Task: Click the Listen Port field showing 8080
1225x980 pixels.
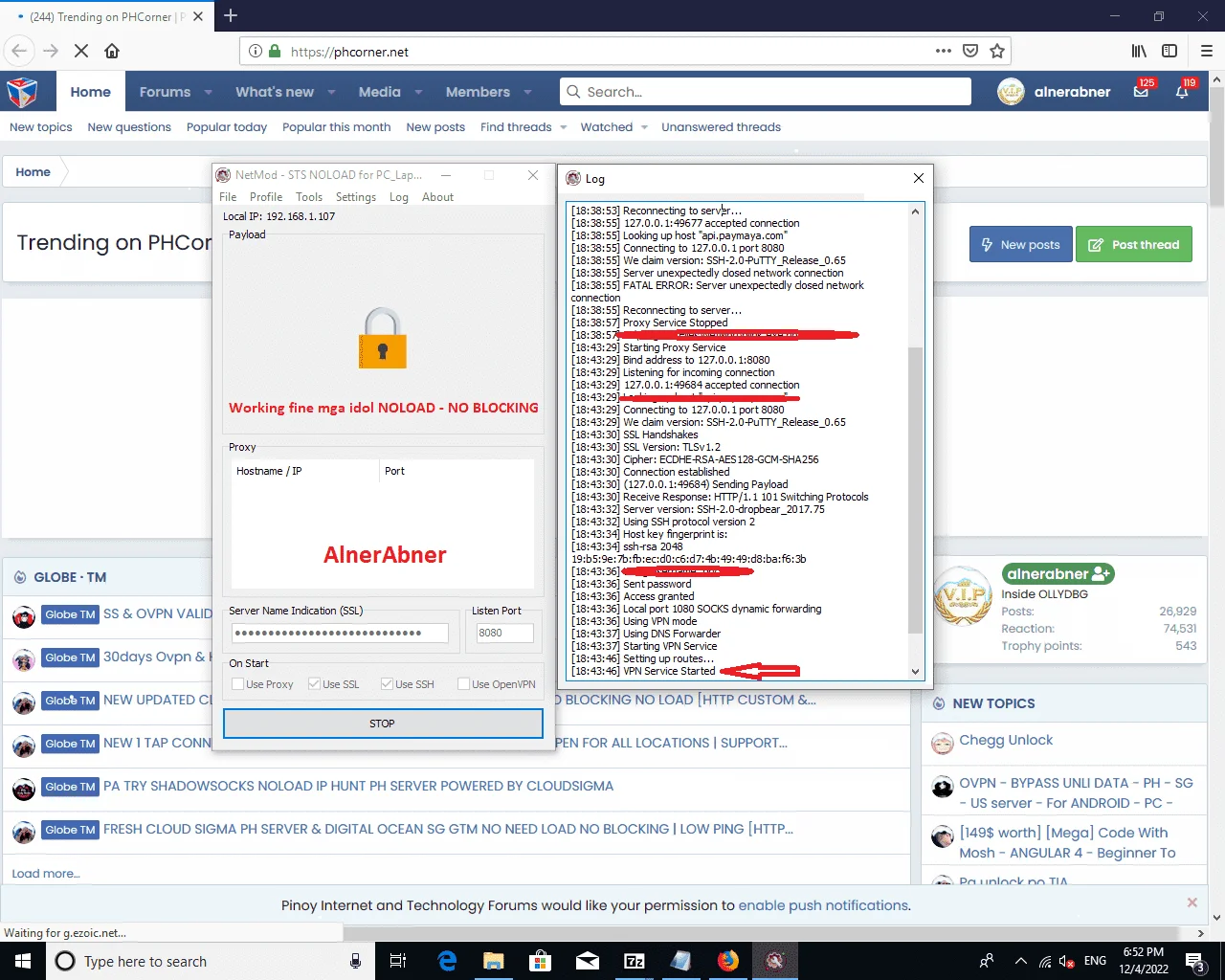Action: (x=504, y=633)
